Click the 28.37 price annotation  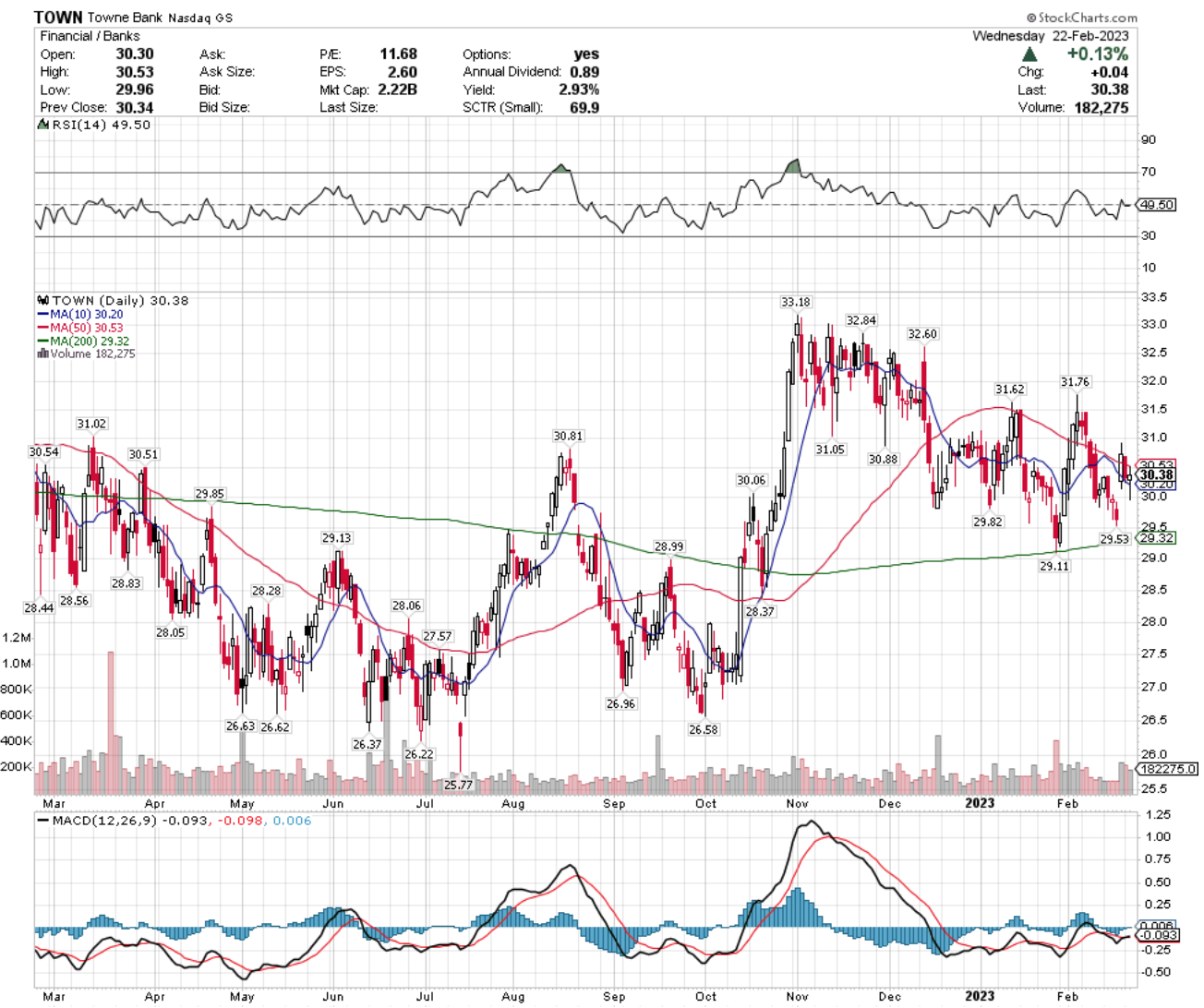pos(761,611)
